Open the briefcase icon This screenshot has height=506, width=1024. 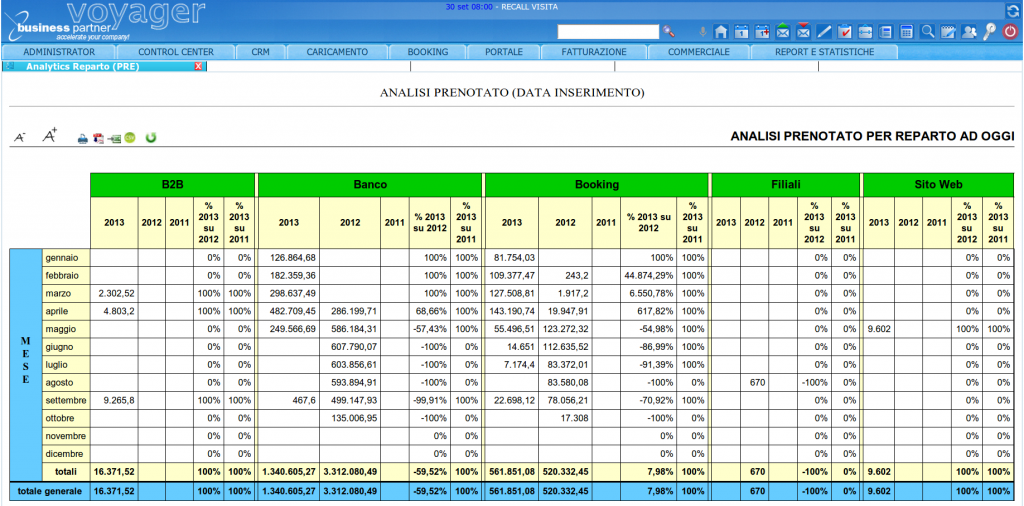(865, 31)
